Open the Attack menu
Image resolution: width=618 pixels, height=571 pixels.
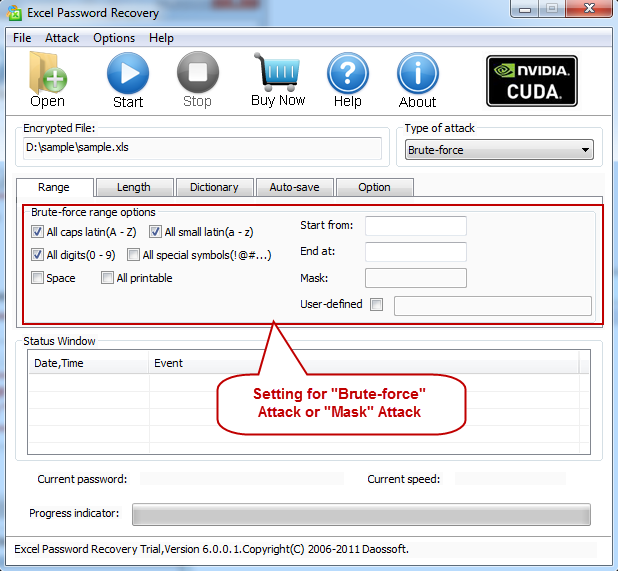(x=62, y=38)
